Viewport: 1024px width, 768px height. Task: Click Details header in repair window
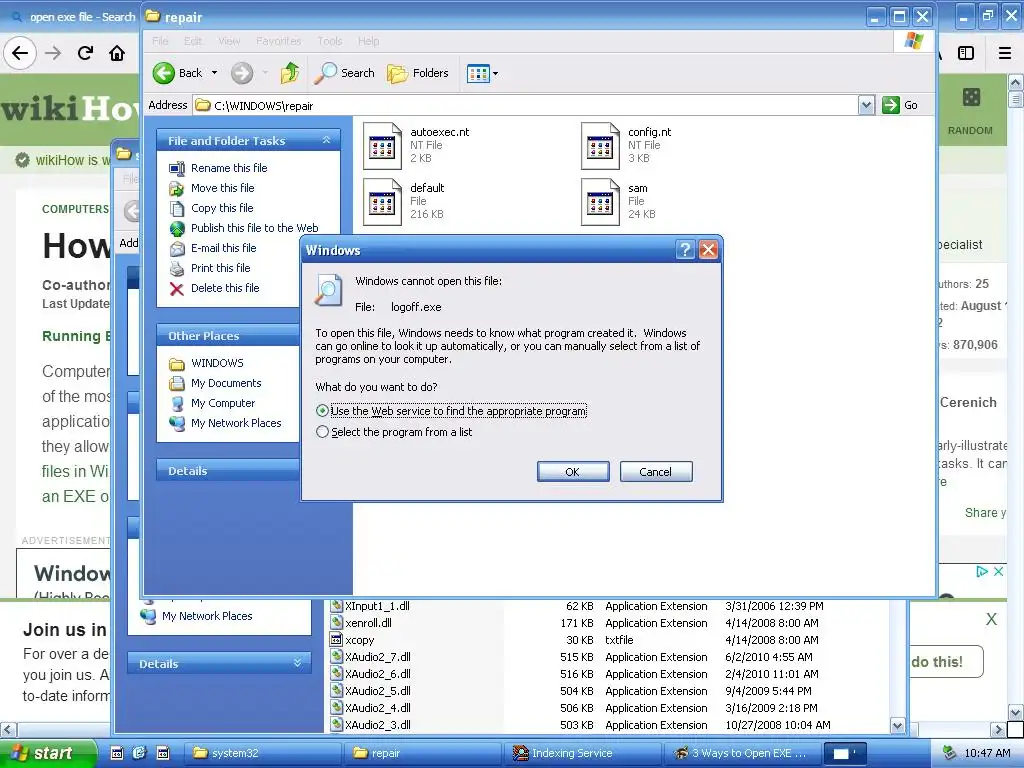228,471
